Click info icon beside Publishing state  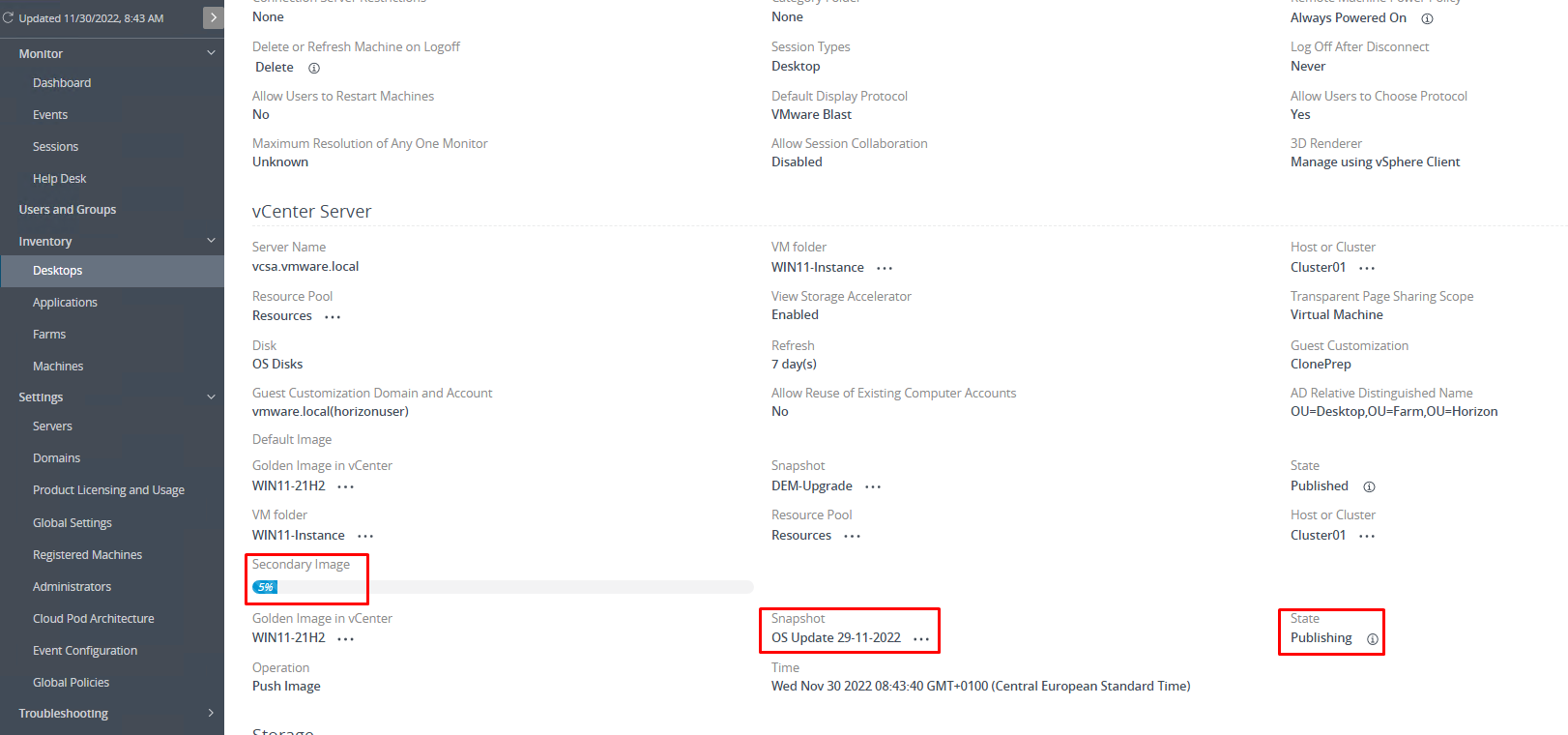point(1372,639)
